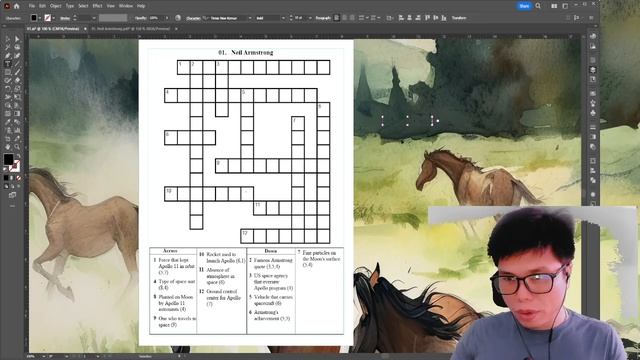The image size is (640, 360).
Task: Select the Column Graph tool
Action: point(17,130)
